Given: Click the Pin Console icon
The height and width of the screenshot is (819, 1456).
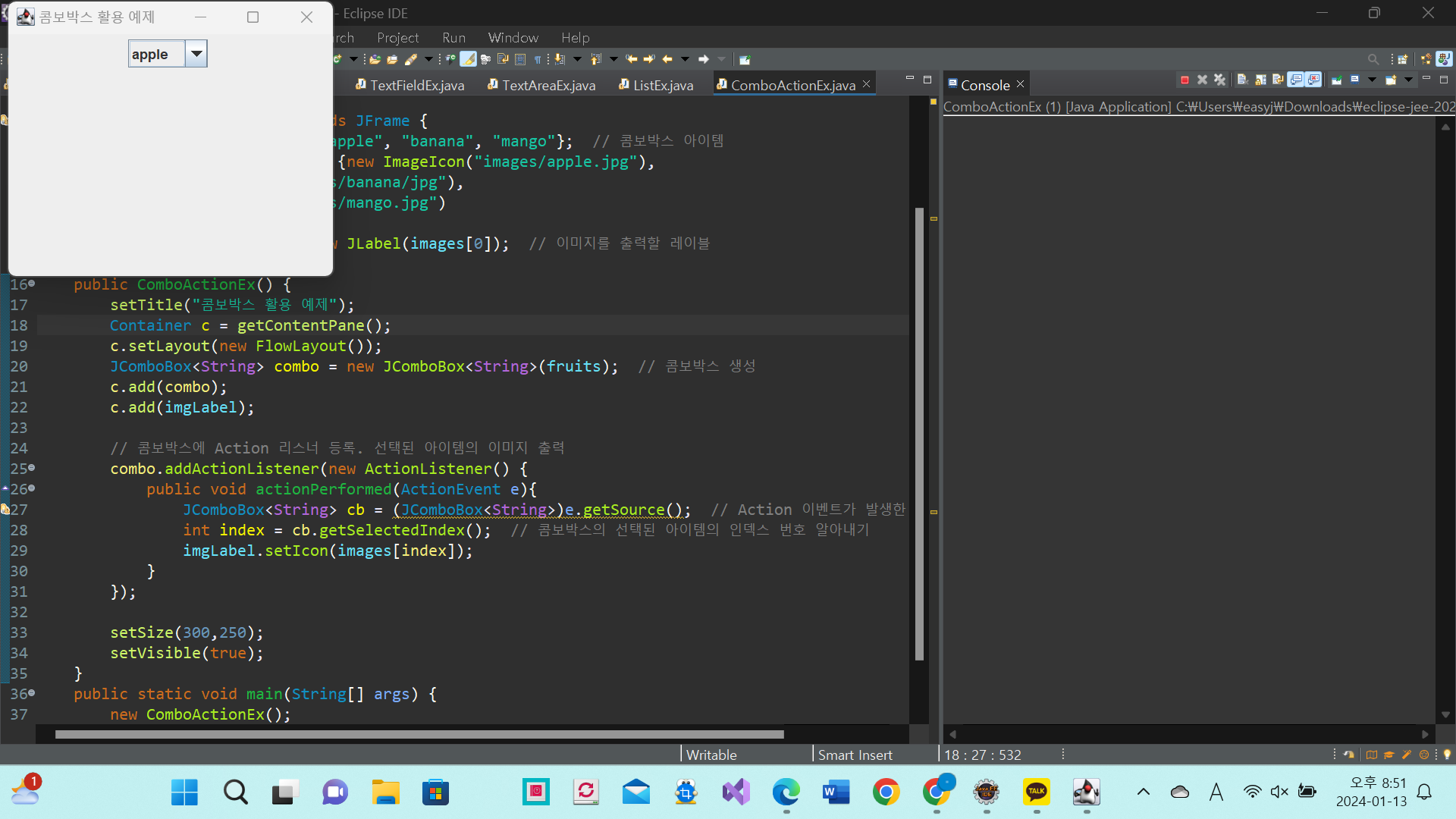Looking at the screenshot, I should click(x=1337, y=80).
